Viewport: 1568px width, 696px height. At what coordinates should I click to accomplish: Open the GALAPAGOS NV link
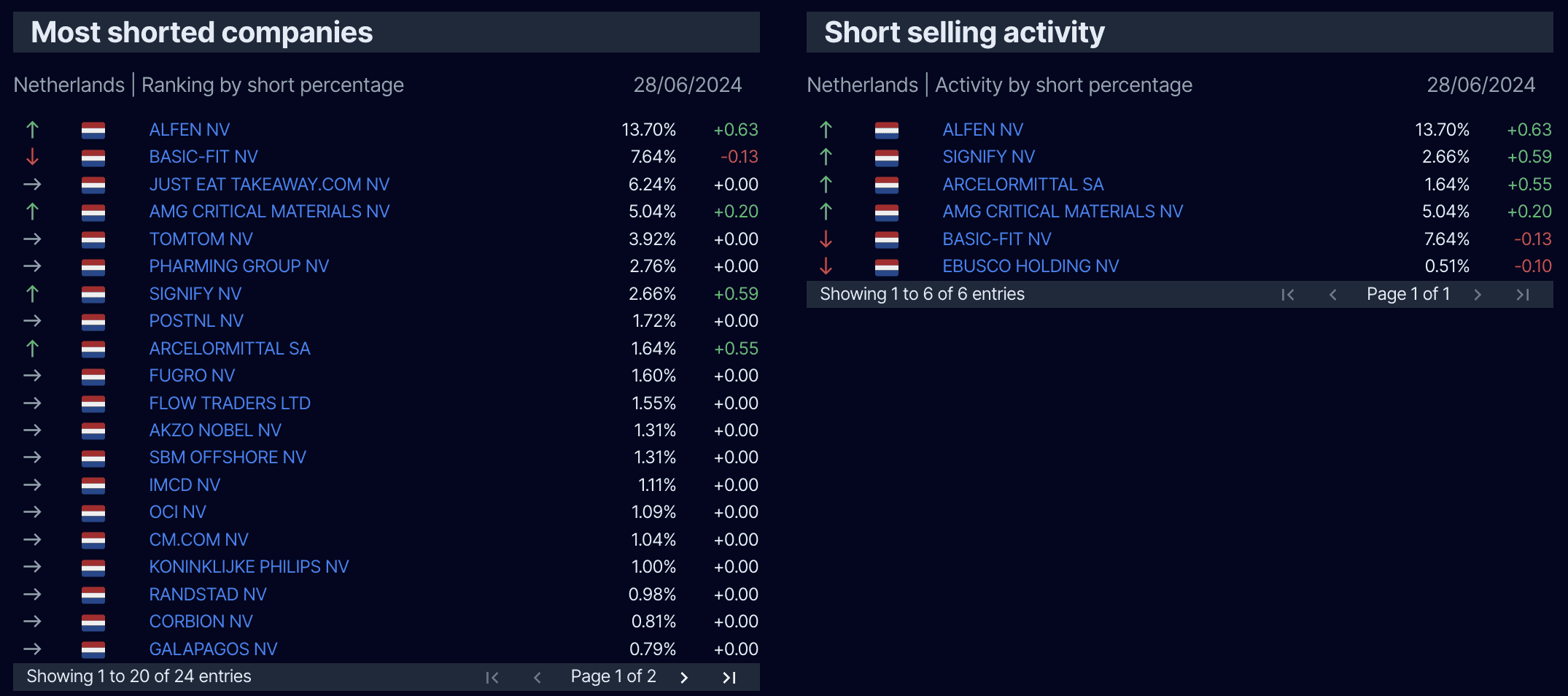coord(213,649)
